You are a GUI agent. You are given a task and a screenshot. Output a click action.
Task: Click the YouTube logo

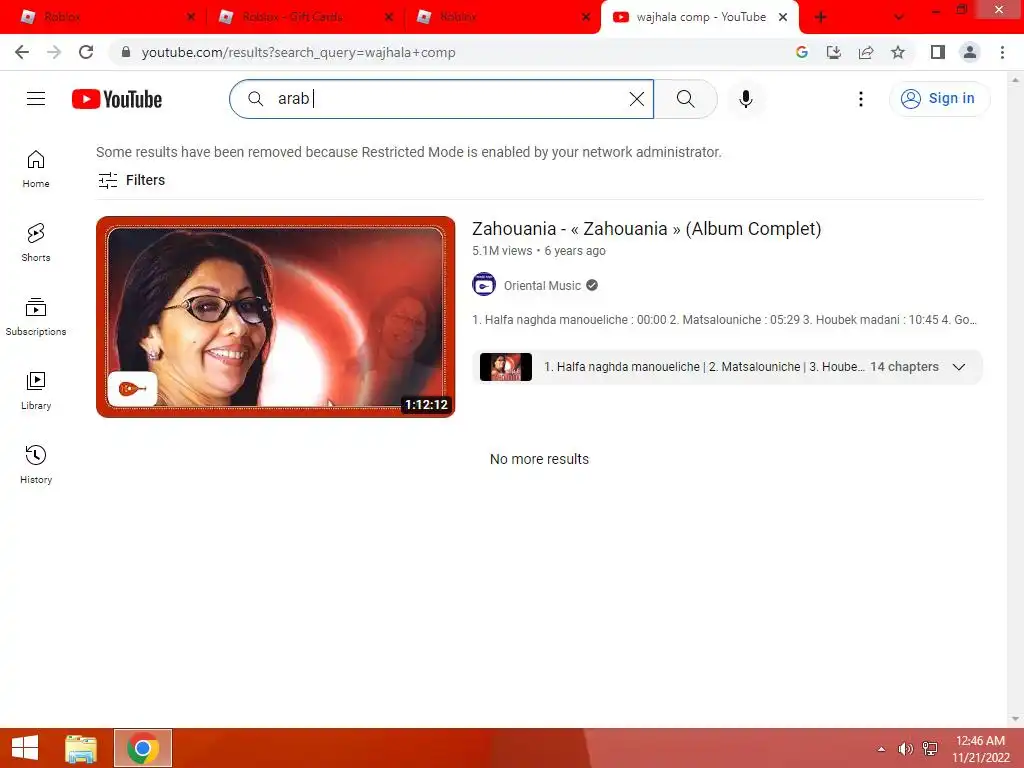click(117, 99)
